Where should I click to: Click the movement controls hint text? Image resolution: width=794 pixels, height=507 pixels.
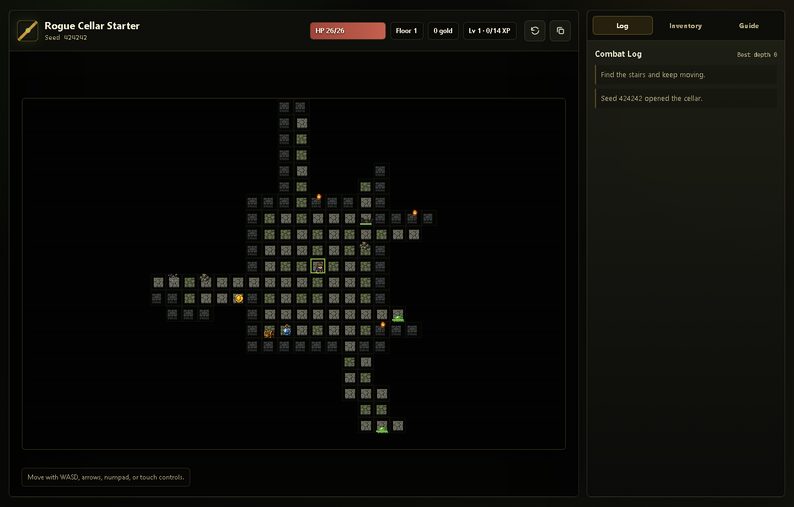point(106,478)
